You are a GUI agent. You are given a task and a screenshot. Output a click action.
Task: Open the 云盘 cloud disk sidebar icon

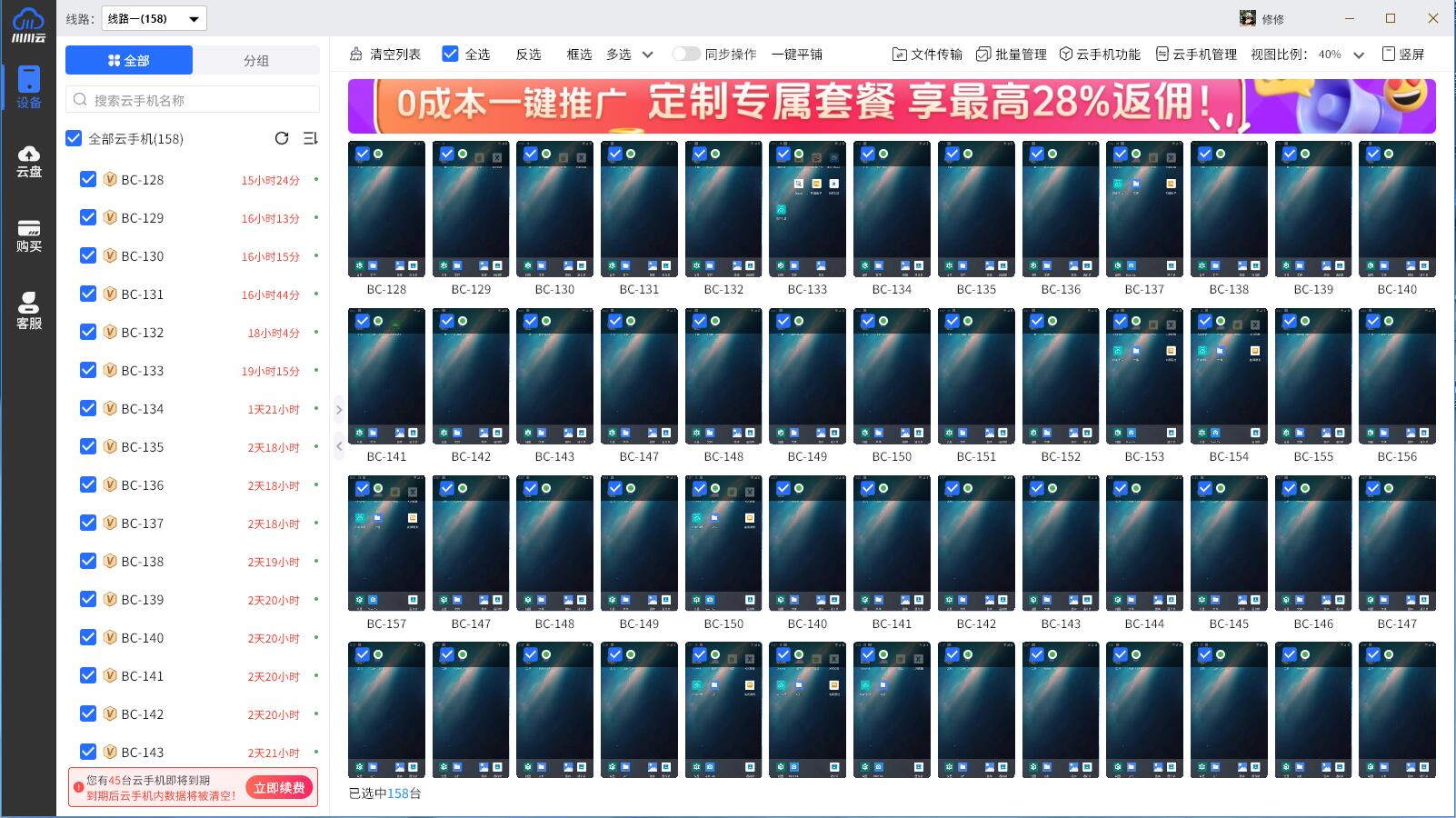click(28, 160)
